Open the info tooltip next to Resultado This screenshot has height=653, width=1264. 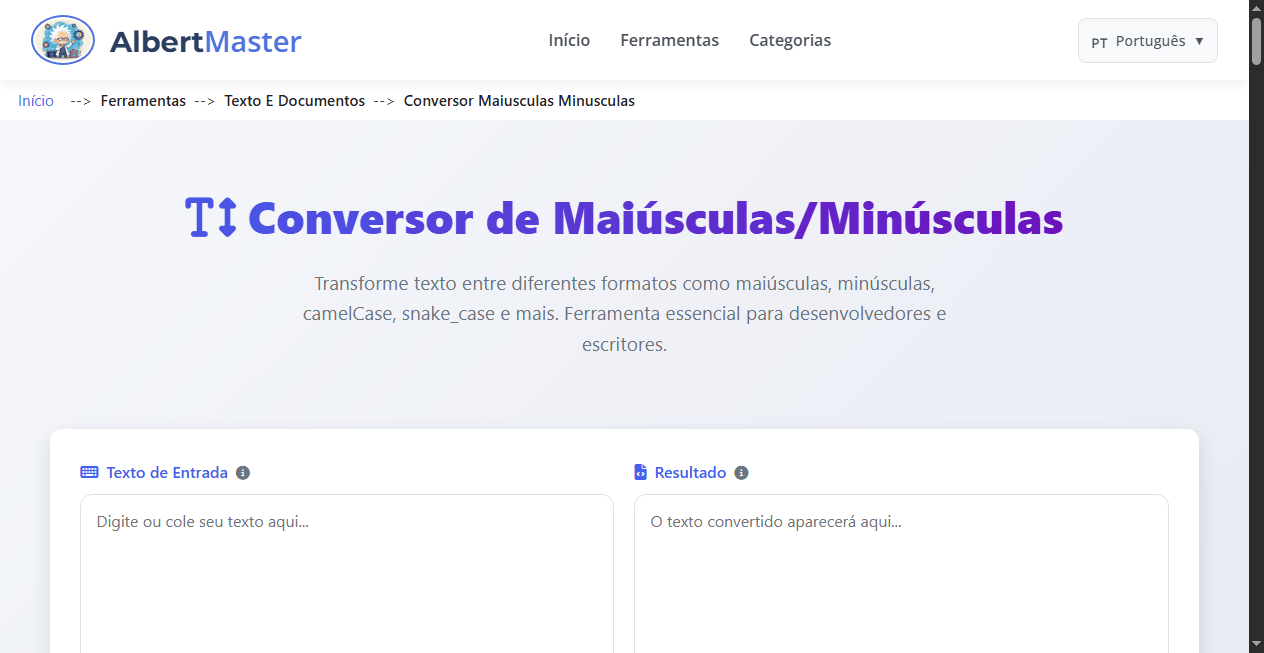tap(741, 472)
